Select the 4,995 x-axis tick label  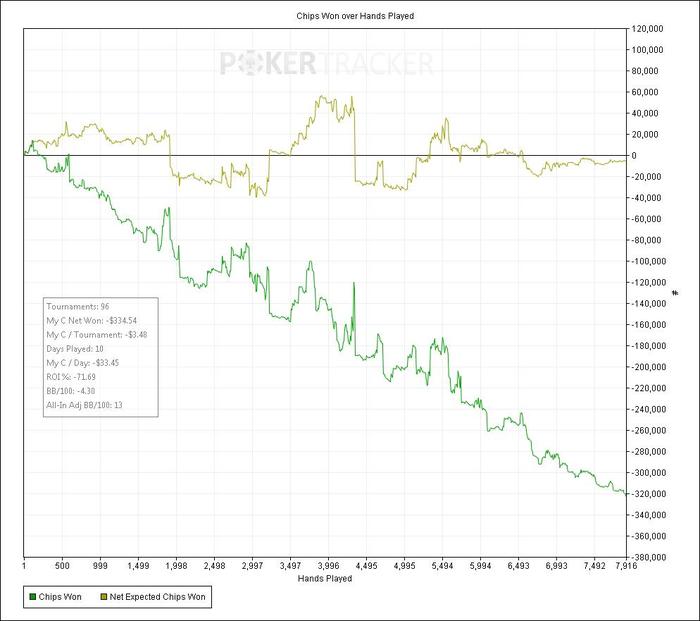tap(404, 566)
